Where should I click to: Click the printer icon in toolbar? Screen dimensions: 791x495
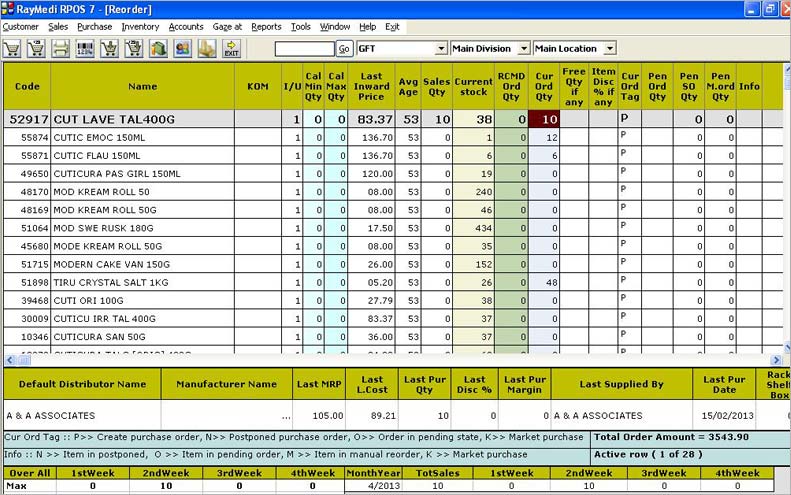[60, 48]
